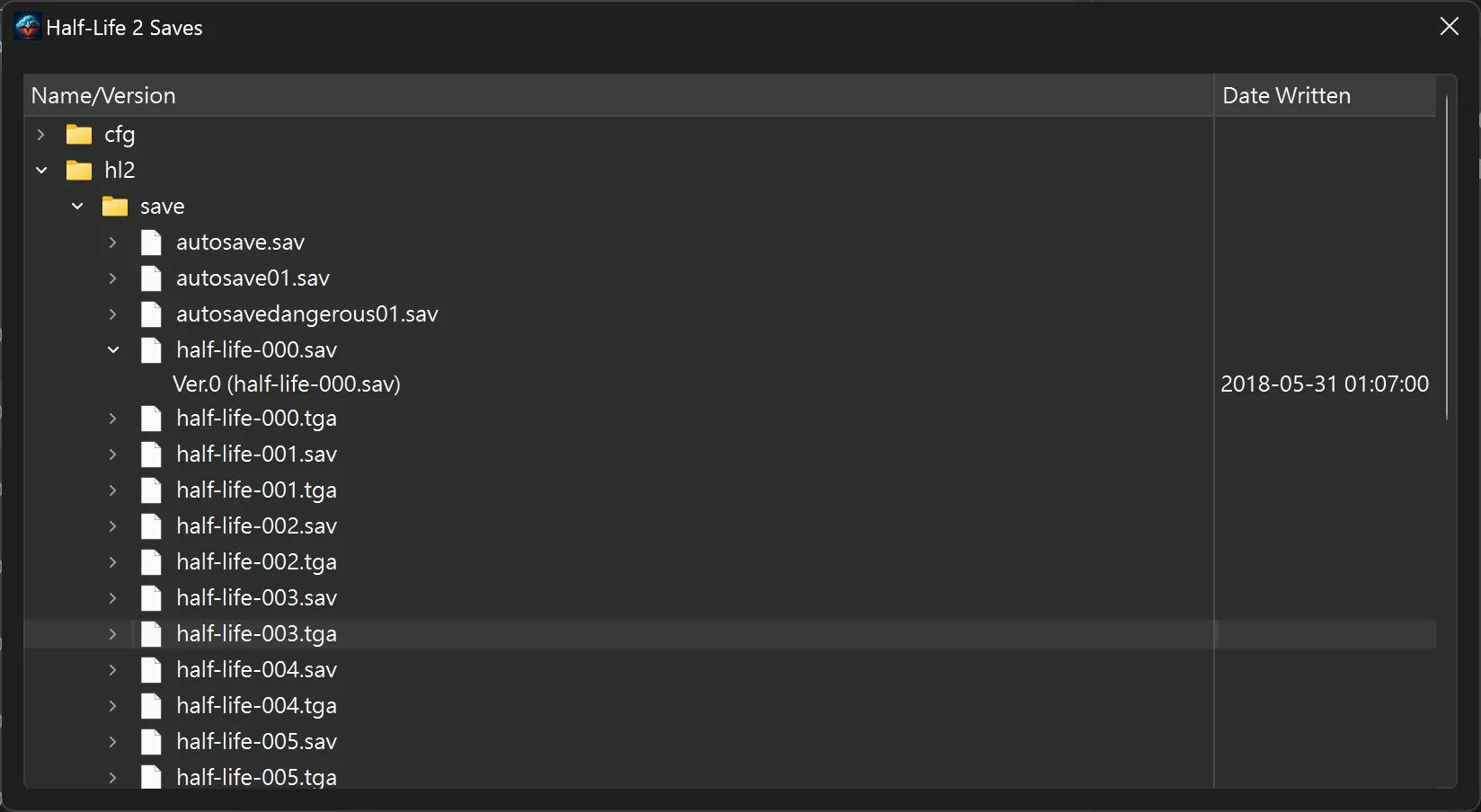Viewport: 1481px width, 812px height.
Task: Click the Name/Version column header
Action: click(x=102, y=95)
